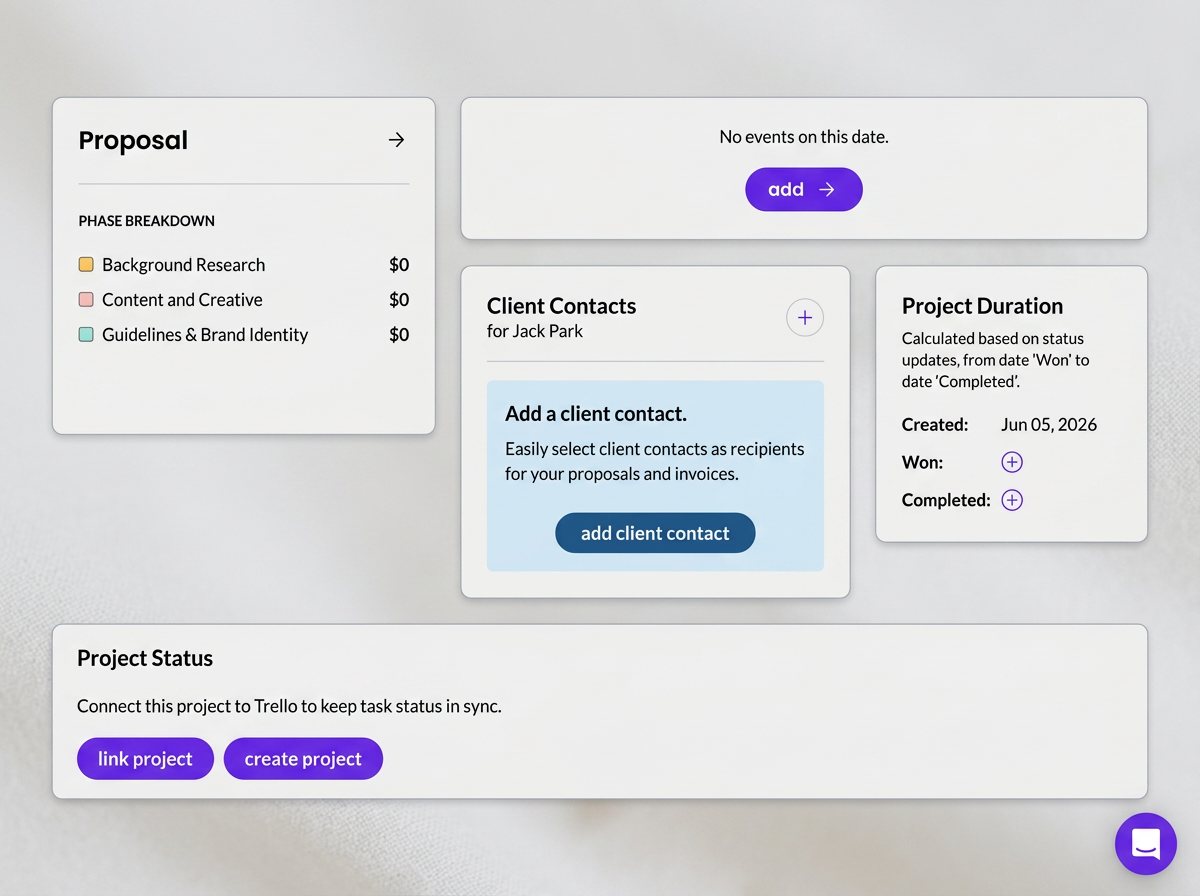Click the Project Status heading
The height and width of the screenshot is (896, 1200).
tap(145, 658)
